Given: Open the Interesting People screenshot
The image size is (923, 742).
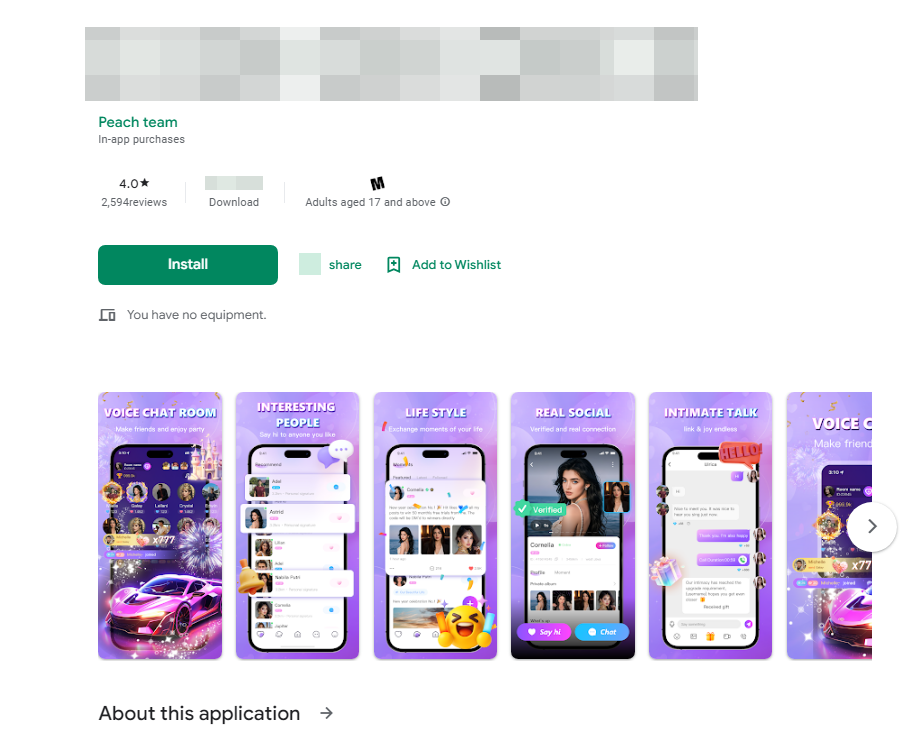Looking at the screenshot, I should click(297, 525).
